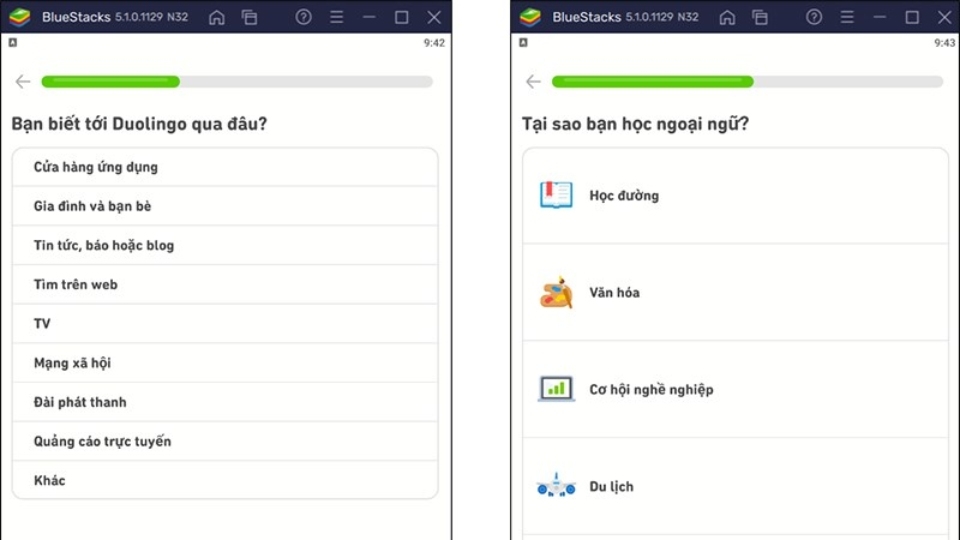Image resolution: width=960 pixels, height=540 pixels.
Task: Select 'Văn hóa' reason
Action: tap(735, 293)
